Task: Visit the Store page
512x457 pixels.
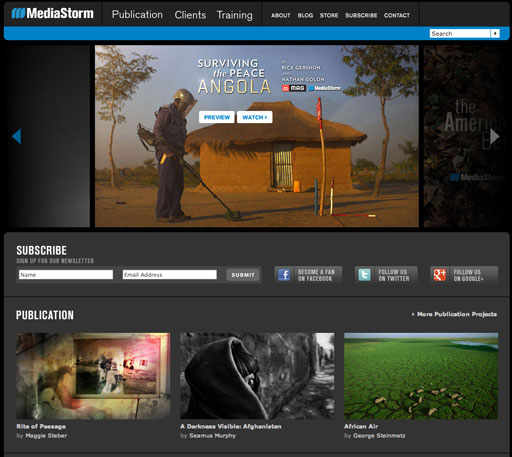Action: click(329, 15)
